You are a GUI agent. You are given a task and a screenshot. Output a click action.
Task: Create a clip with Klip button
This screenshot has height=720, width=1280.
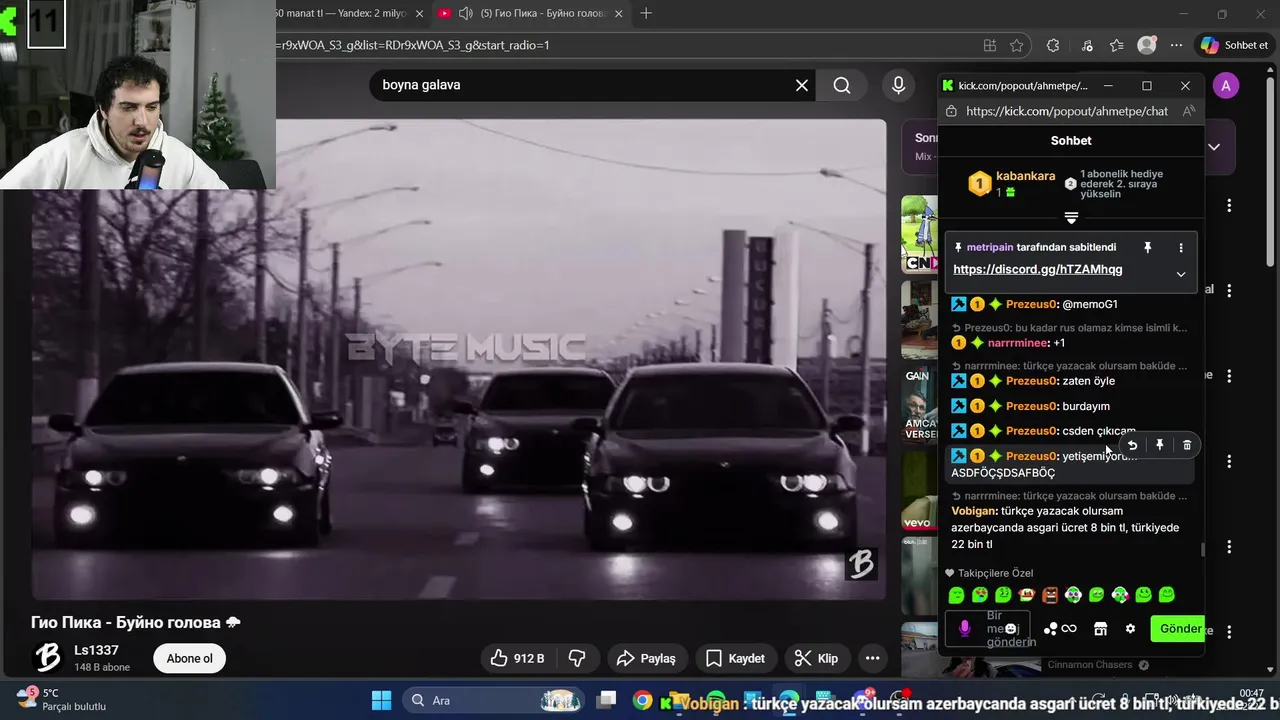pos(816,658)
